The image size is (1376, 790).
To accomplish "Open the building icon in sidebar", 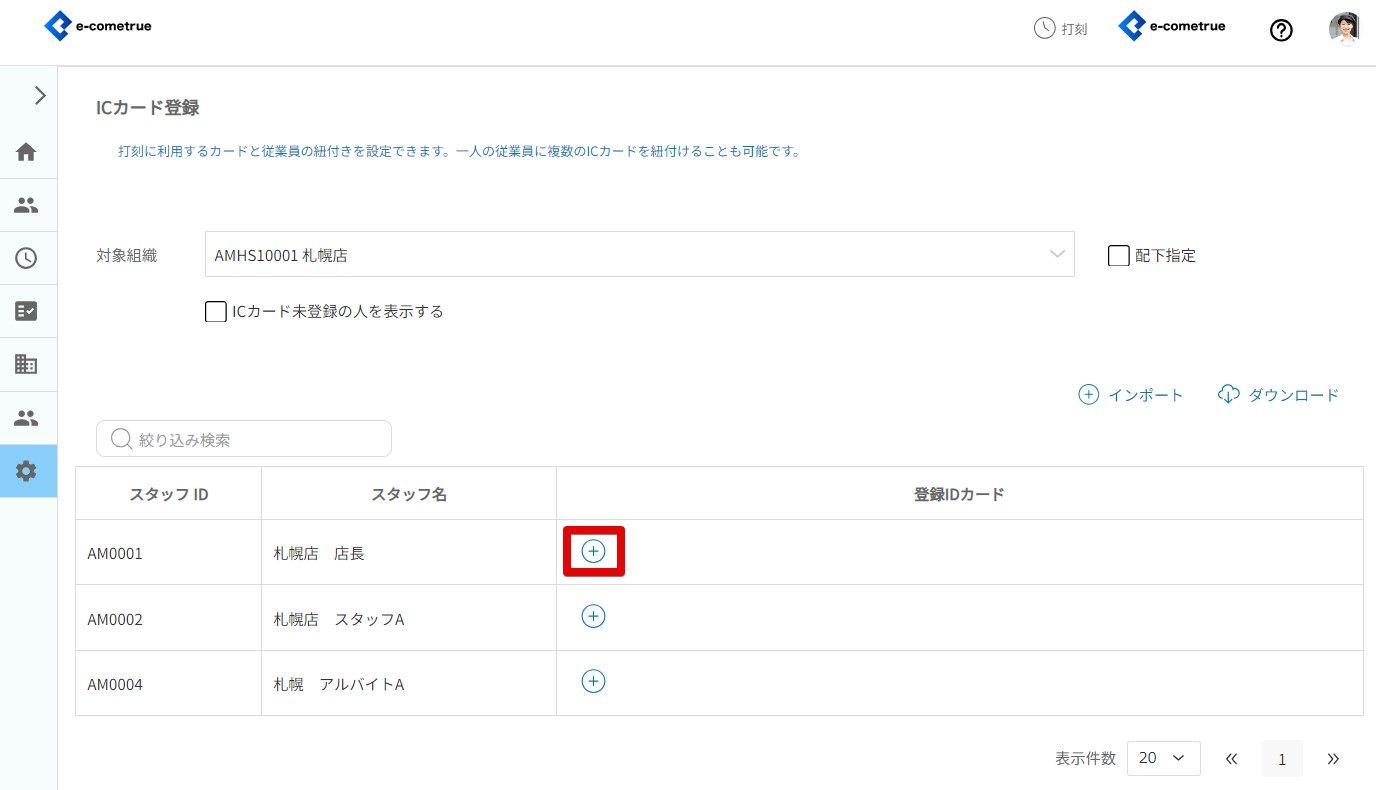I will pos(27,364).
